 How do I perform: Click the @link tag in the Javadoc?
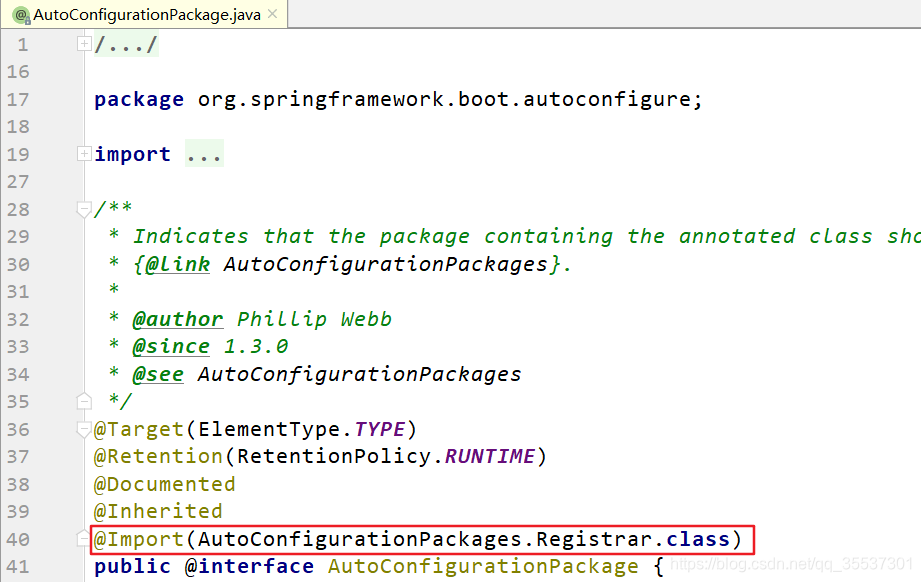pyautogui.click(x=177, y=264)
